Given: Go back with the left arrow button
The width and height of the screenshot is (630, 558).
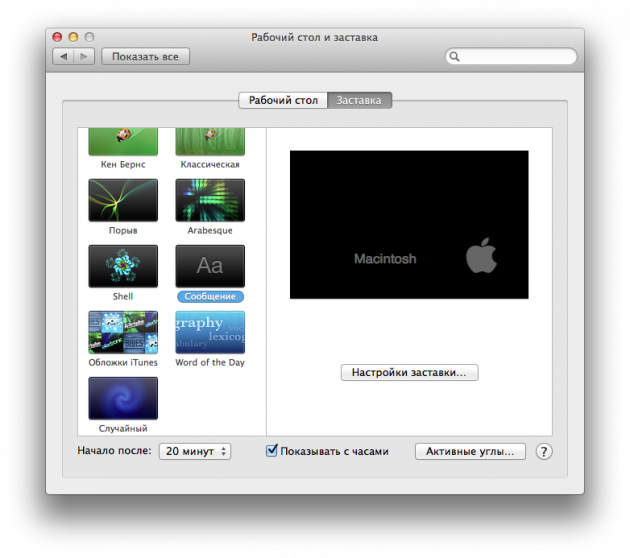Looking at the screenshot, I should (x=63, y=57).
